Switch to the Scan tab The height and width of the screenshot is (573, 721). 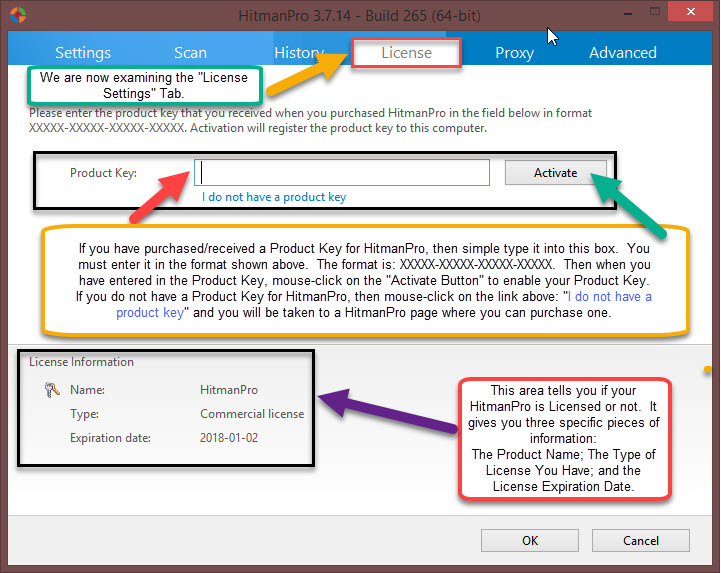[190, 52]
